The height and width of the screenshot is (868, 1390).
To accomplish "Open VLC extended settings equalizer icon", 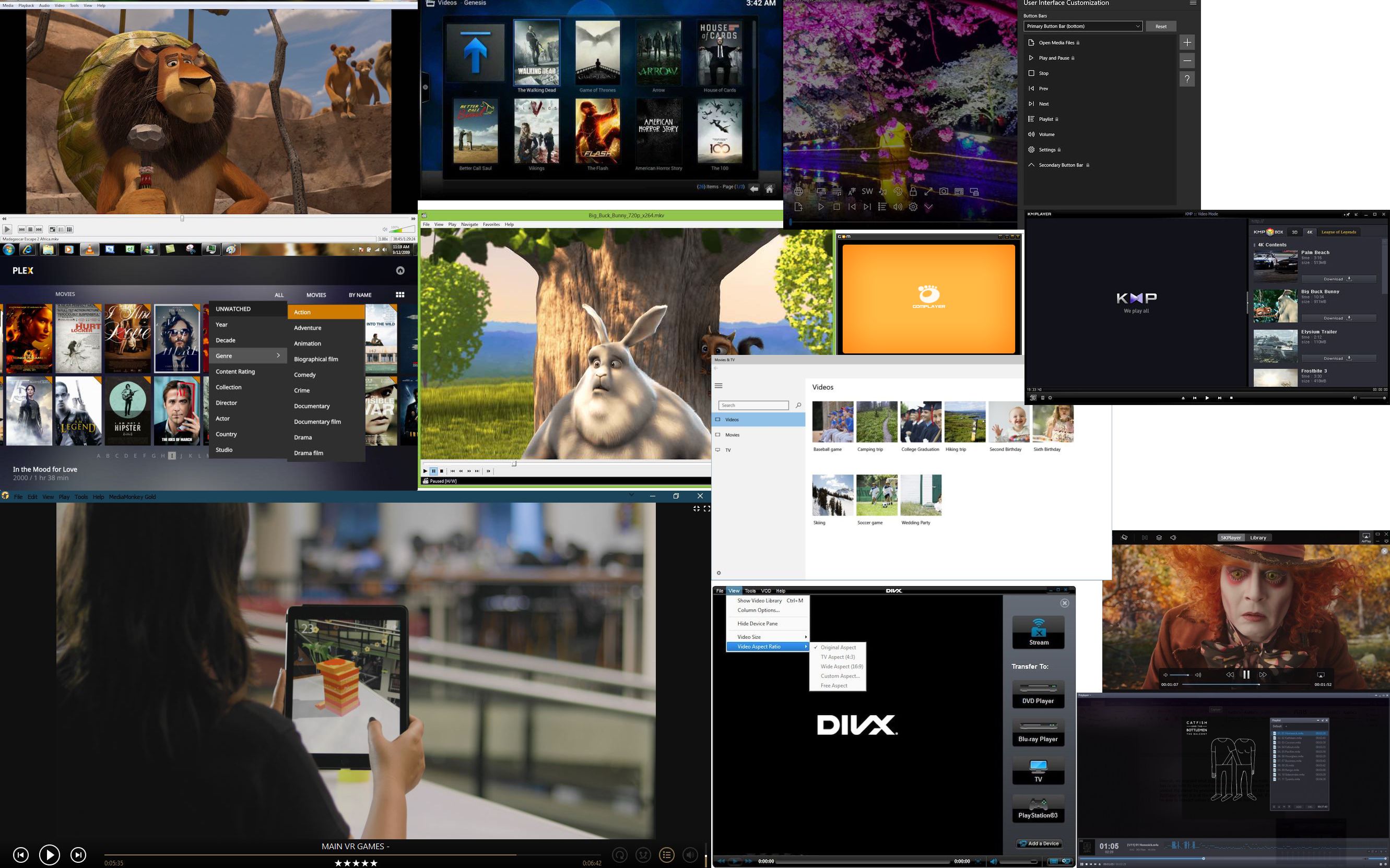I will [x=69, y=229].
